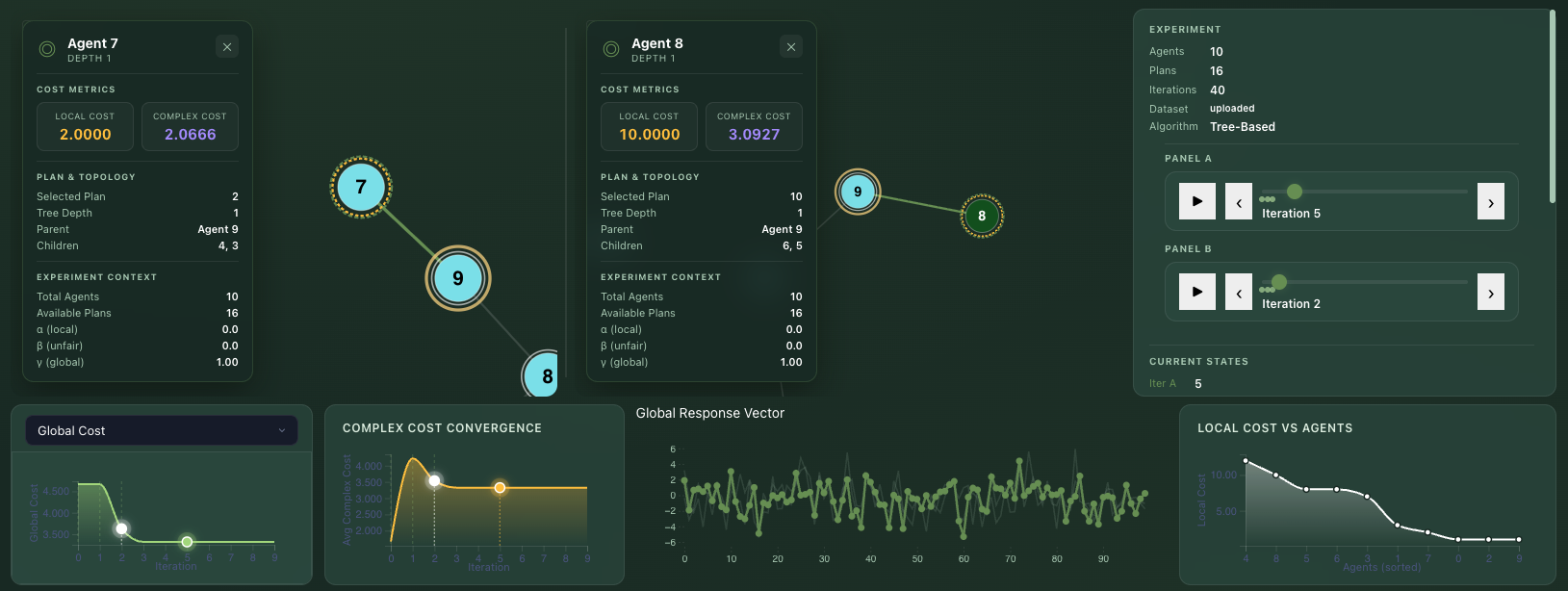Click 'Iter A' current state row
1568x591 pixels.
pos(1341,383)
